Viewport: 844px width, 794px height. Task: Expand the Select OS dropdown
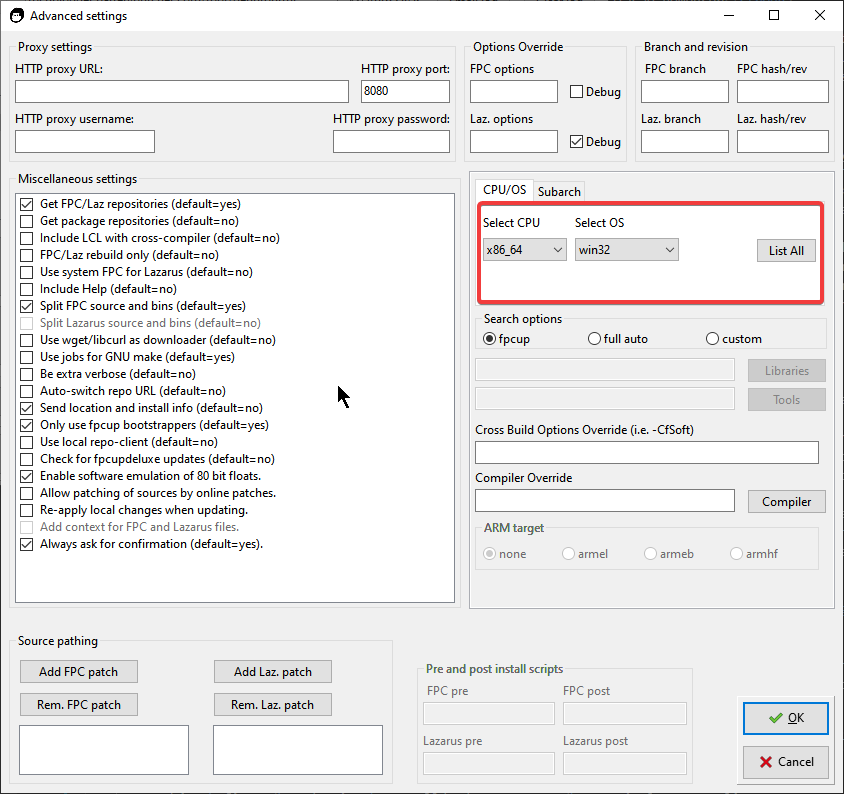point(627,250)
